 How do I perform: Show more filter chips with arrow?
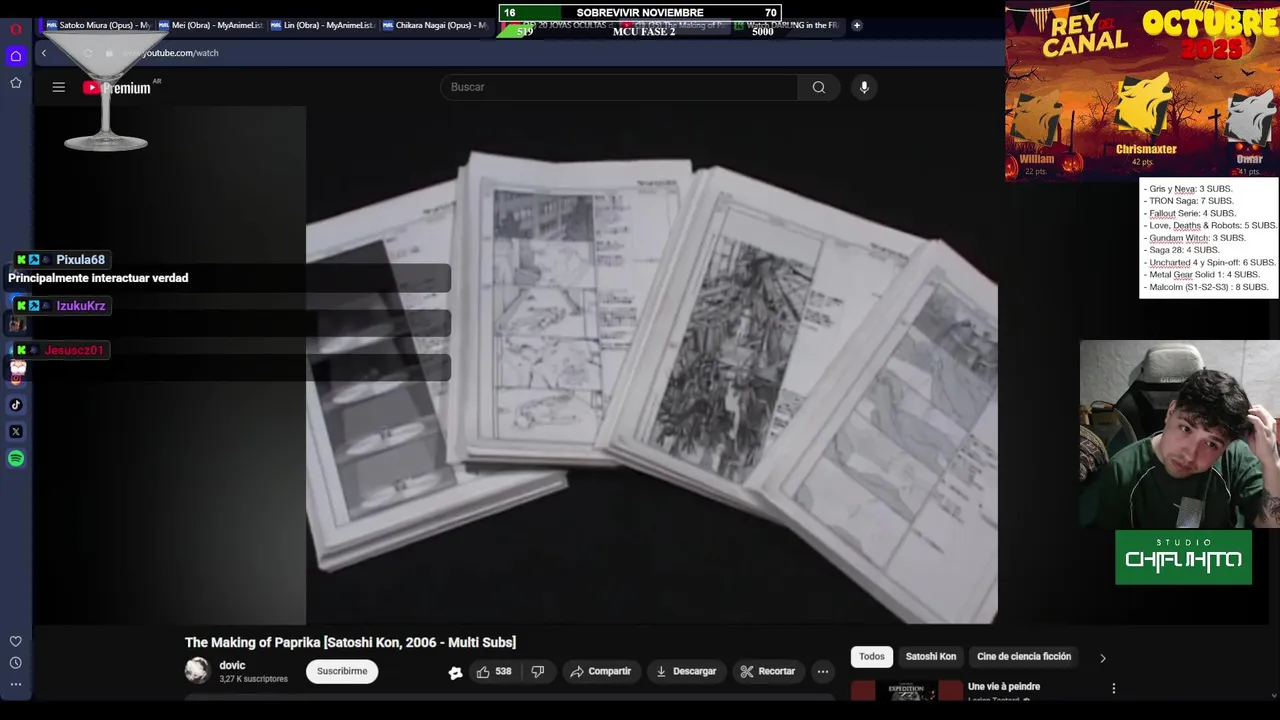(1103, 658)
